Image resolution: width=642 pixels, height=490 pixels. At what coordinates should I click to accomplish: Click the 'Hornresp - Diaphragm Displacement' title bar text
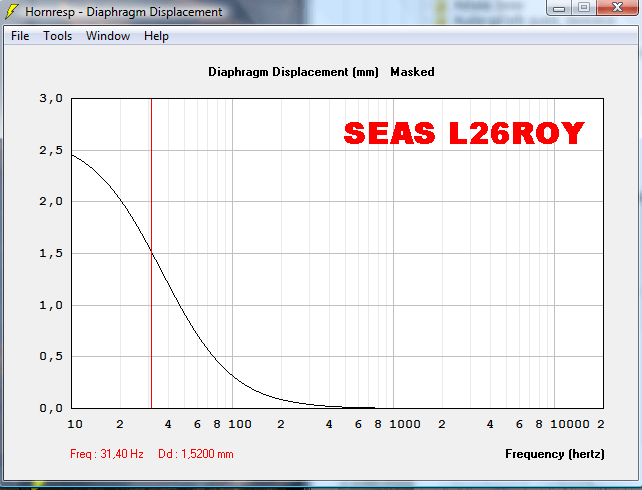[124, 12]
